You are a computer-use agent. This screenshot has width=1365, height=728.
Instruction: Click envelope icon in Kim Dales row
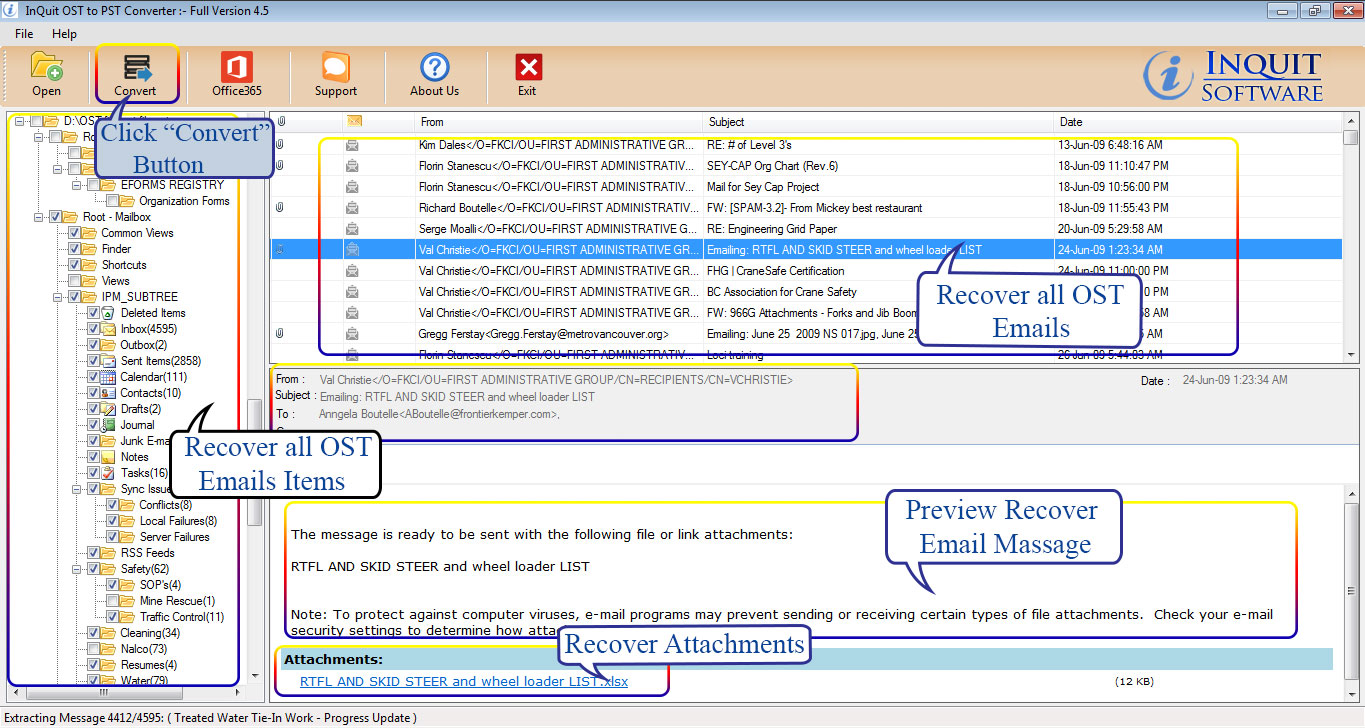pos(352,145)
